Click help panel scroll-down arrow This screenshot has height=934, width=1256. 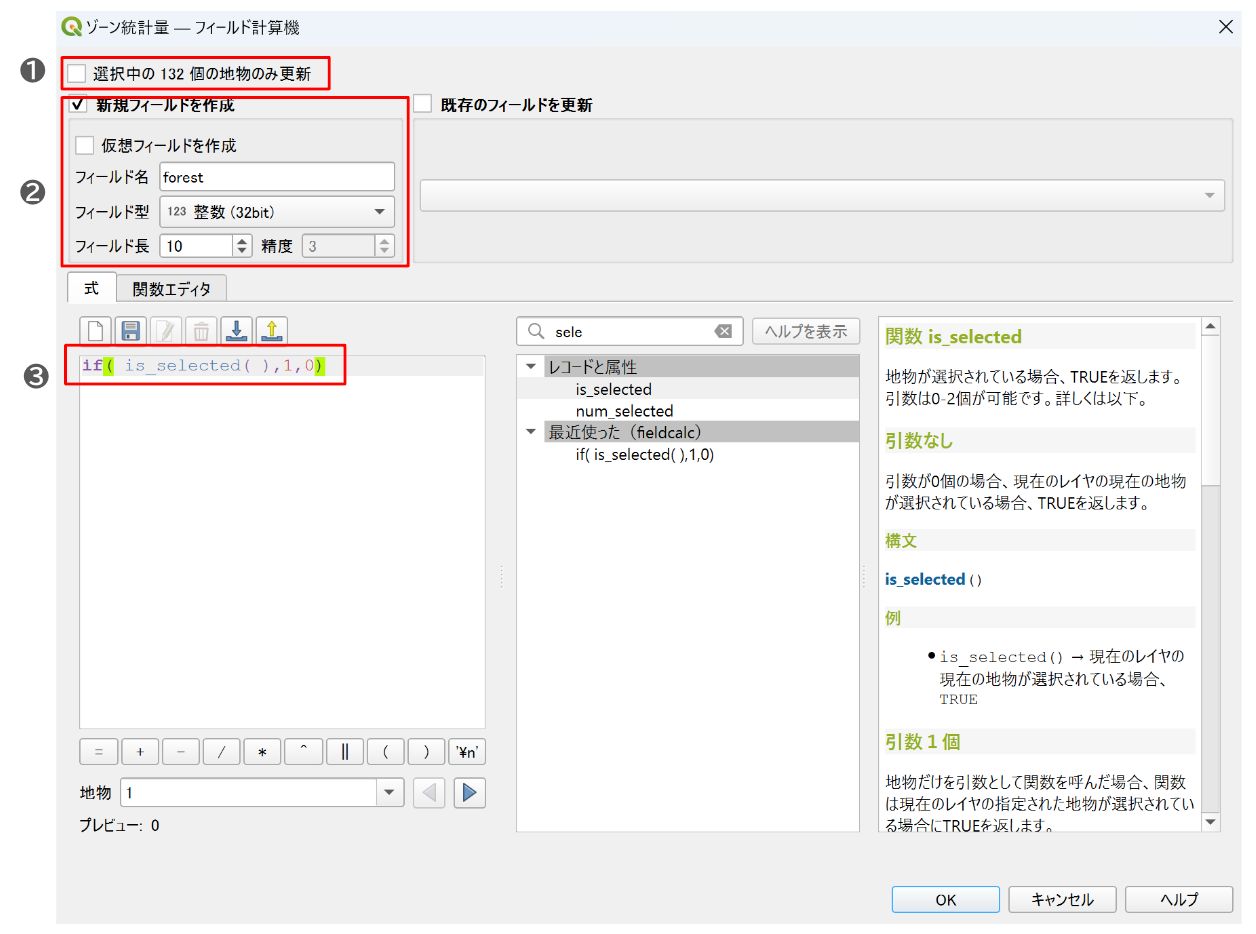[1211, 822]
